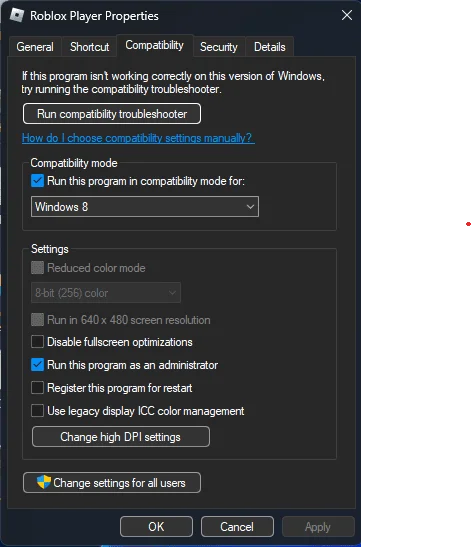Click Run compatibility troubleshooter button
This screenshot has height=547, width=472.
(112, 114)
